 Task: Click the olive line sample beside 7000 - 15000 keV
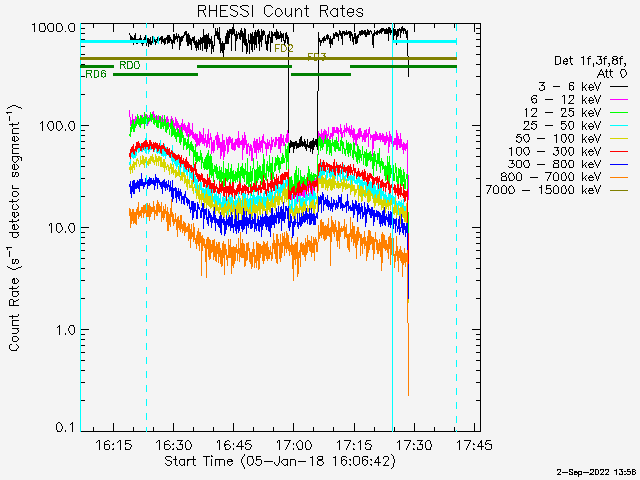tap(619, 190)
